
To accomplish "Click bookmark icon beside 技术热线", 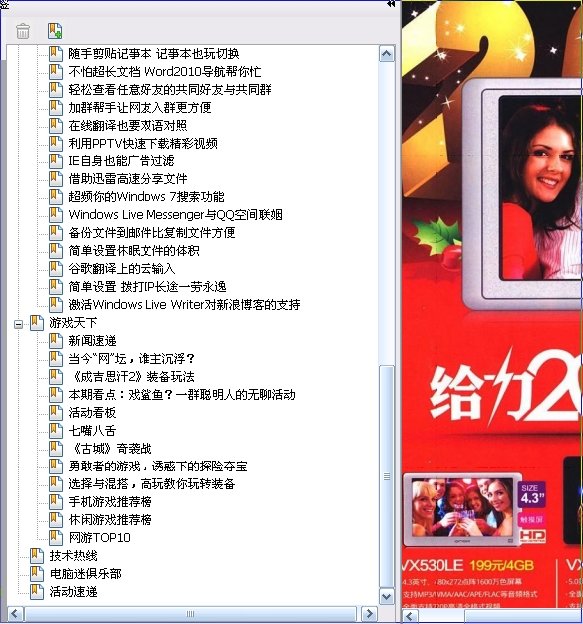I will [37, 556].
